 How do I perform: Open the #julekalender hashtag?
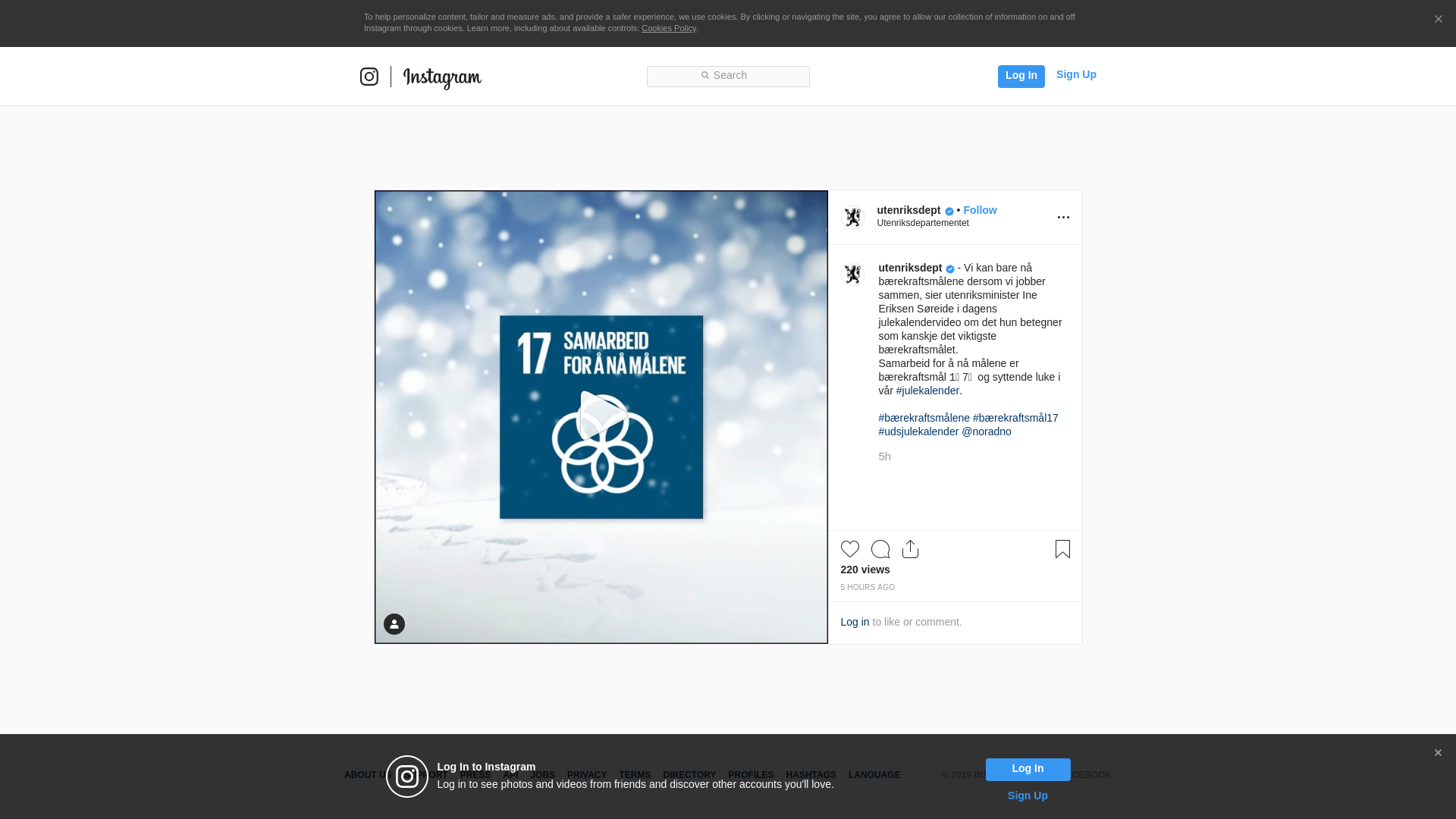(927, 391)
